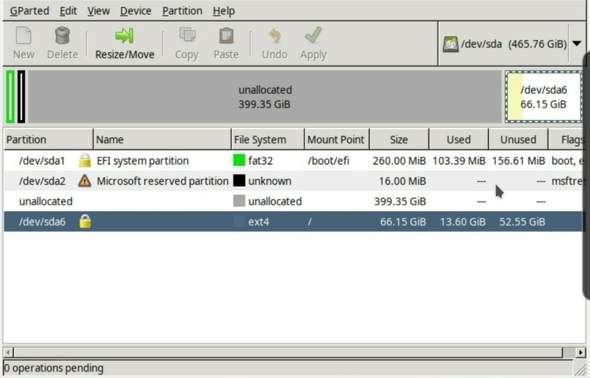This screenshot has width=590, height=378.
Task: Open the Partition menu
Action: (x=182, y=11)
